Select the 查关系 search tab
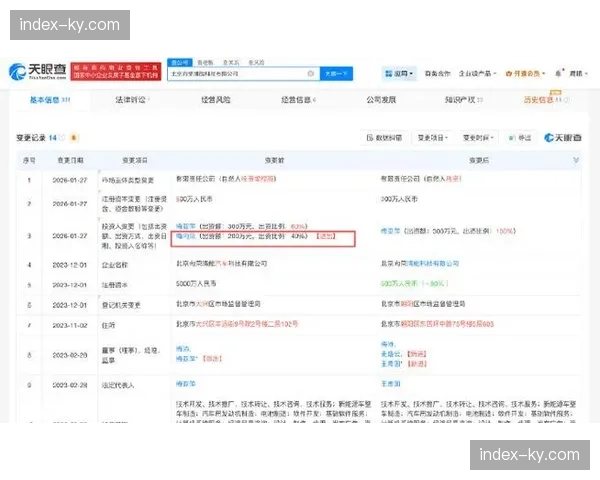The width and height of the screenshot is (600, 480). (x=231, y=62)
